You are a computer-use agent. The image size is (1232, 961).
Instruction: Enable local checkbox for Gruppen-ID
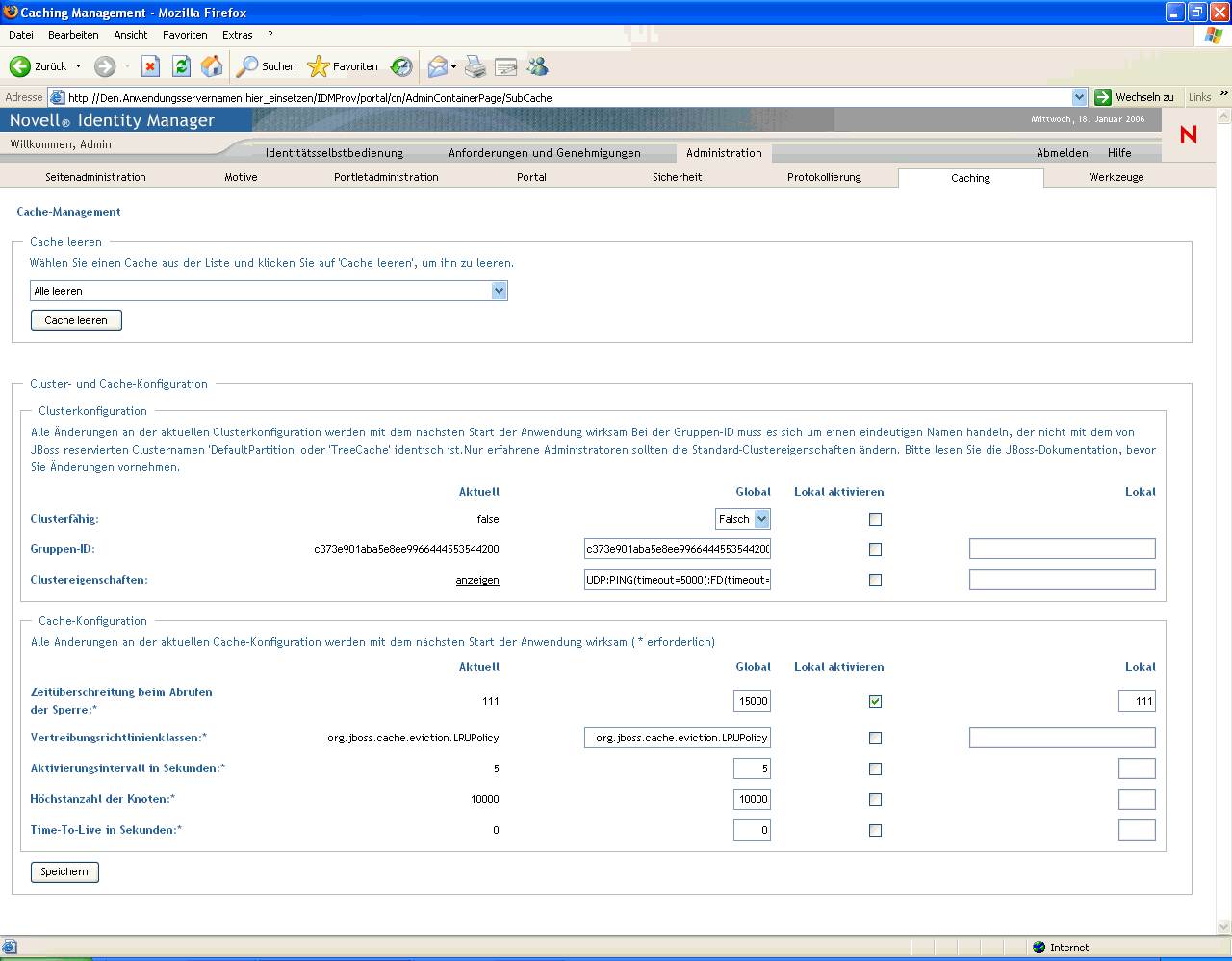click(875, 550)
